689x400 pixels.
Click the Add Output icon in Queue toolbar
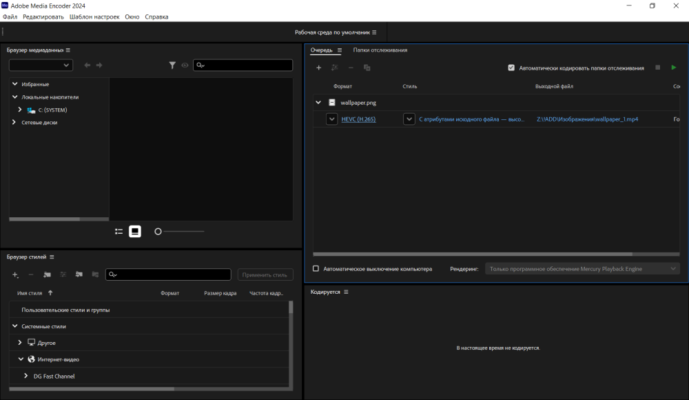[334, 68]
